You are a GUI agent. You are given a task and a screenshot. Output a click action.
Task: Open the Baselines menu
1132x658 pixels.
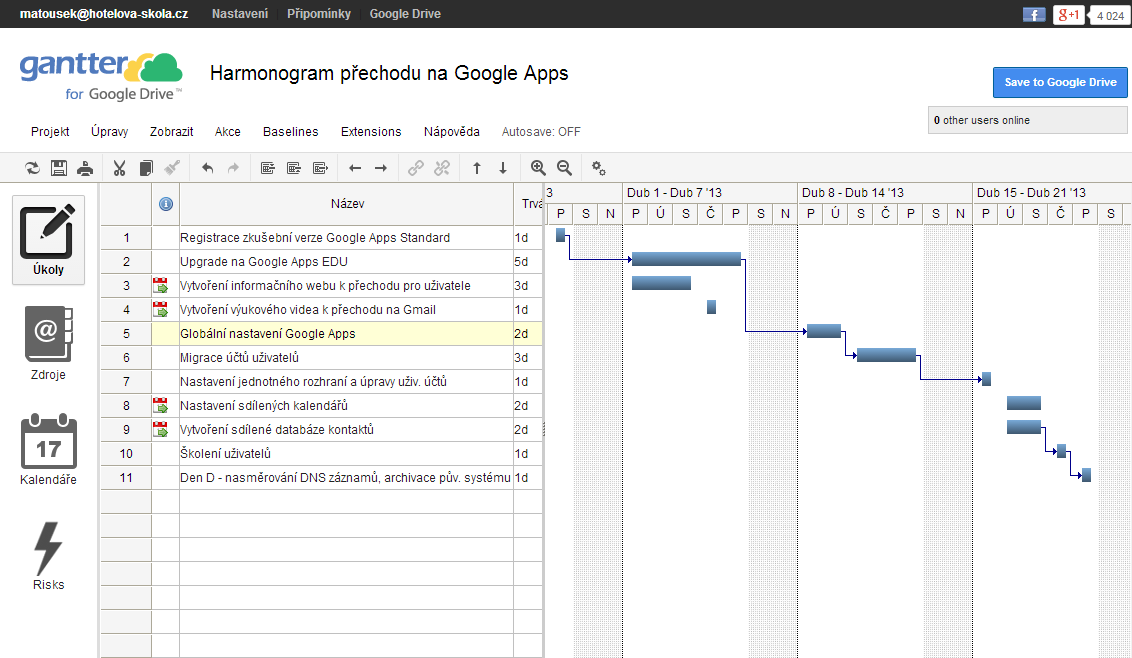click(291, 131)
